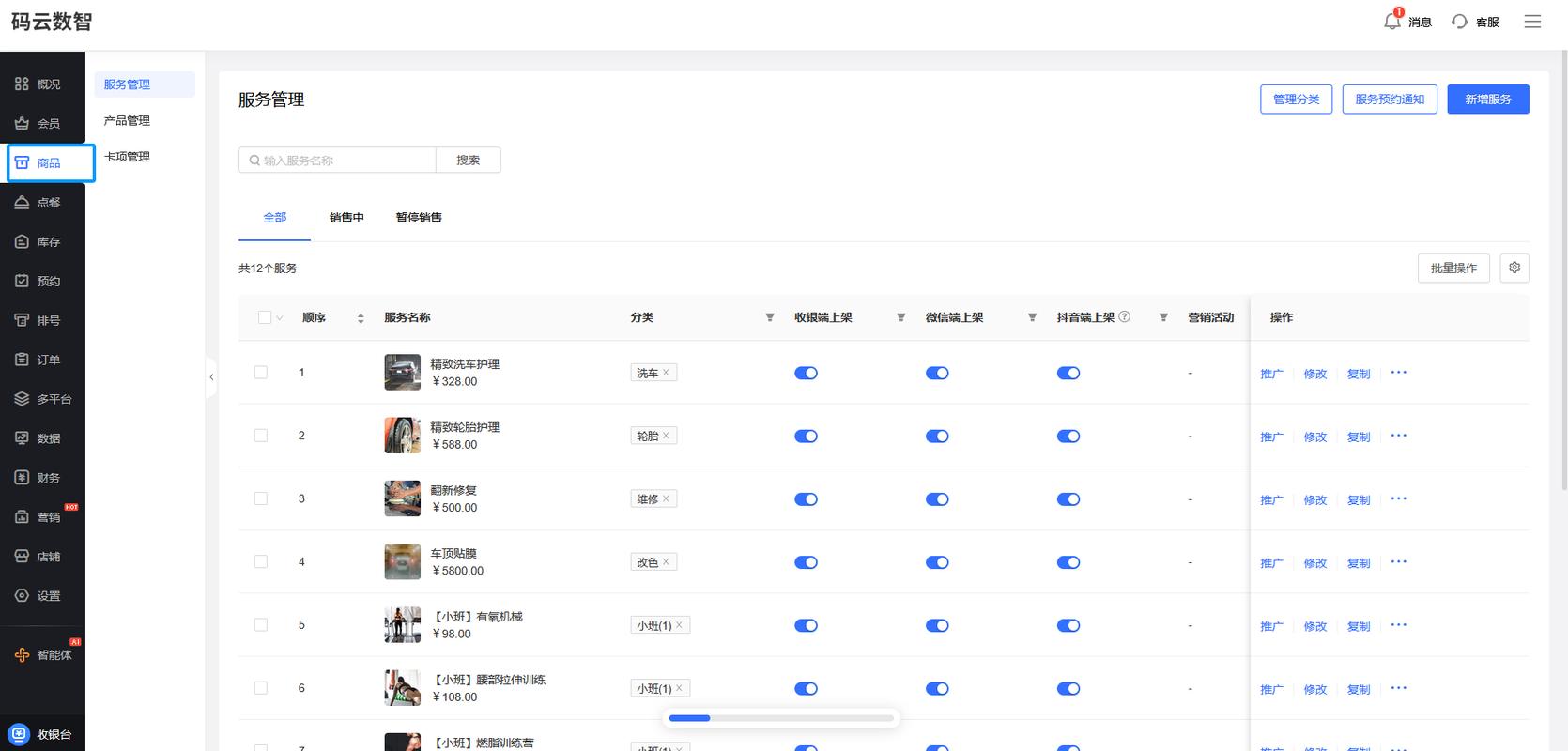Open 客服 customer service headset icon
Image resolution: width=1568 pixels, height=751 pixels.
(1459, 22)
